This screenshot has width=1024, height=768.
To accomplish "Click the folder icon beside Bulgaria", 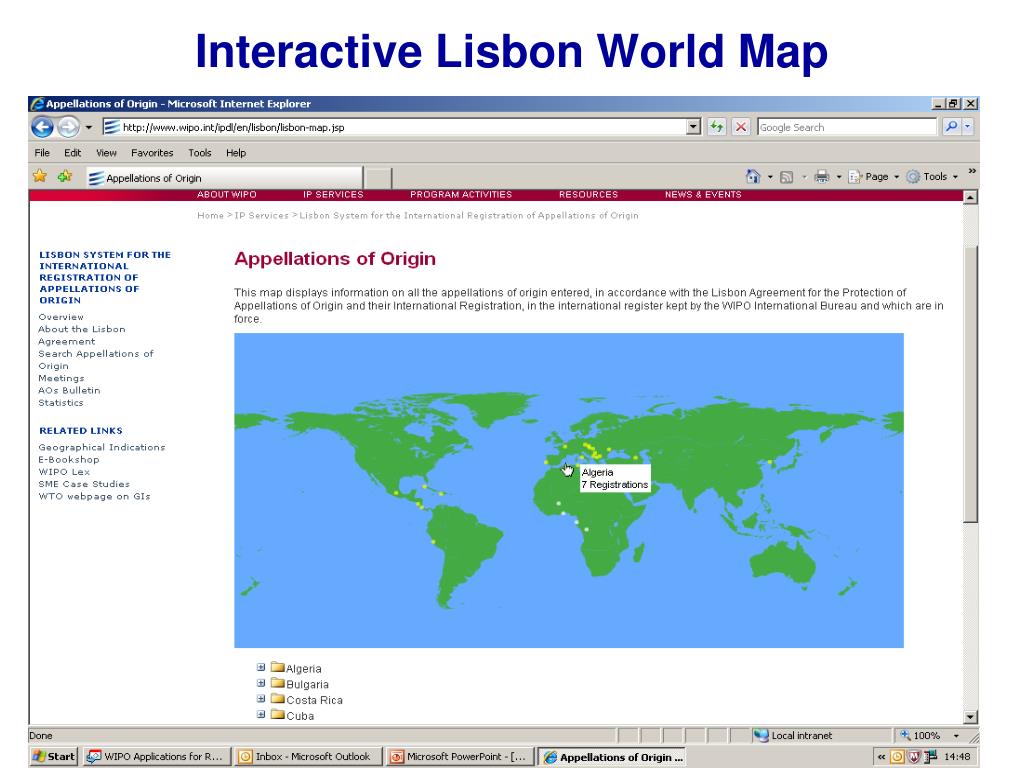I will tap(278, 683).
